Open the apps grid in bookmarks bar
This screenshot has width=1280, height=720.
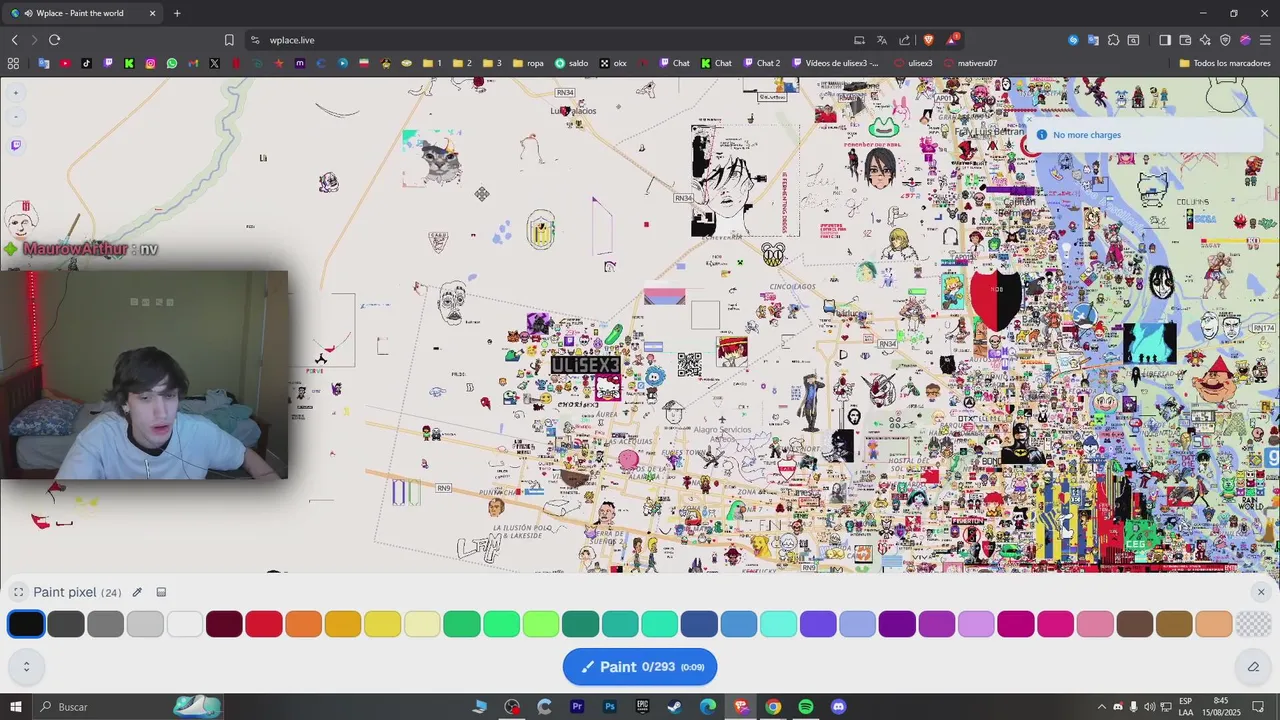point(13,63)
